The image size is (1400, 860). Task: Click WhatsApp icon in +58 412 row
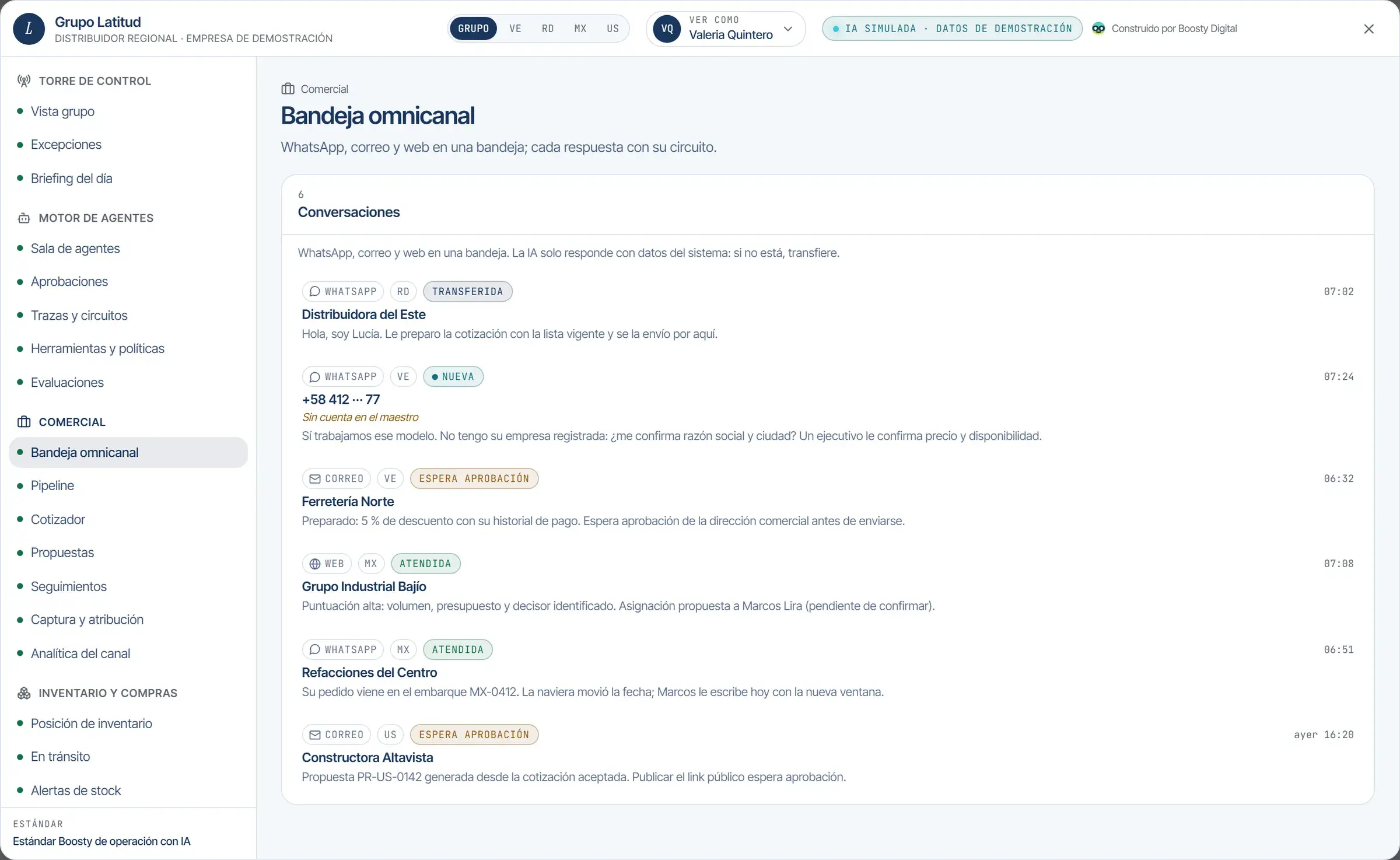tap(314, 377)
